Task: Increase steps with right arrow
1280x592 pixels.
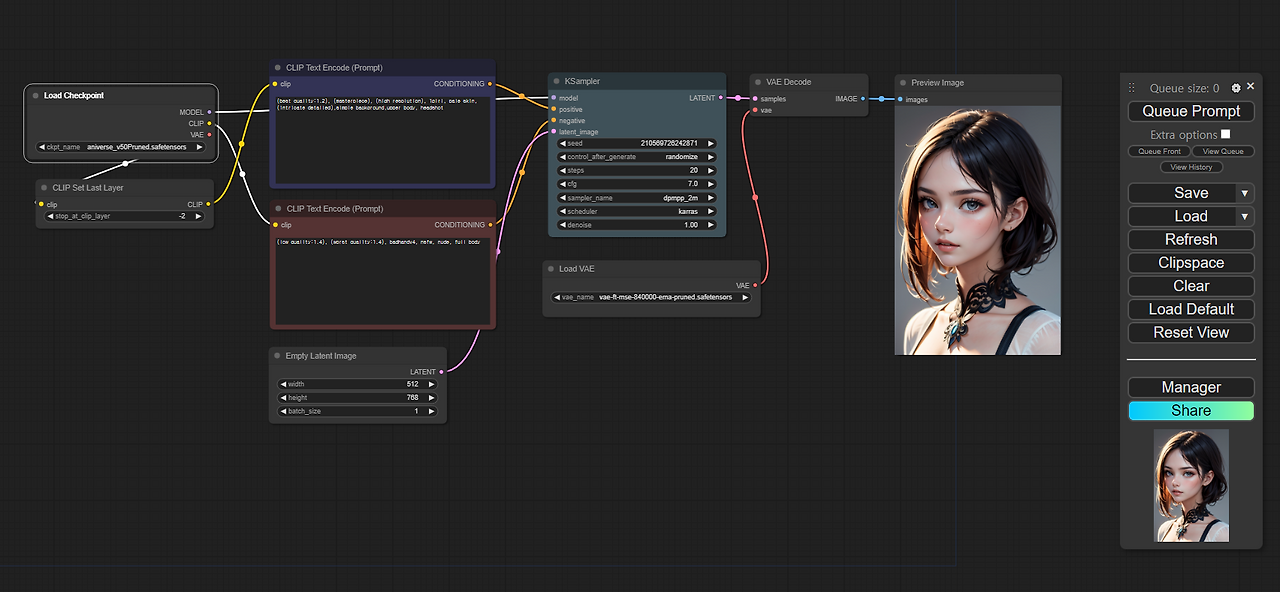Action: point(711,171)
